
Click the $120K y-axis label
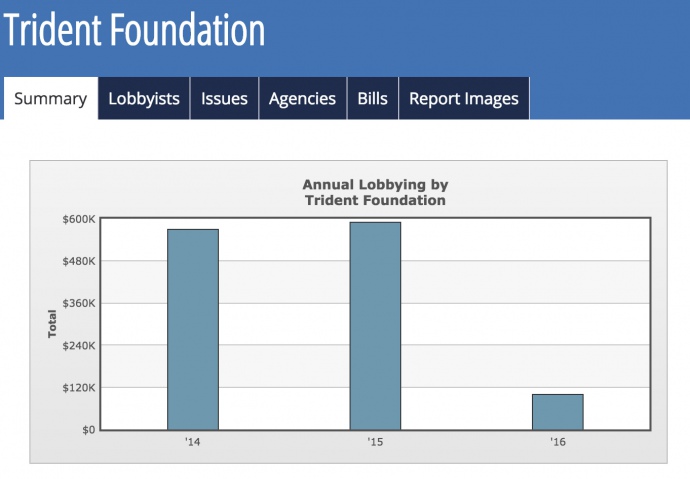(x=77, y=388)
